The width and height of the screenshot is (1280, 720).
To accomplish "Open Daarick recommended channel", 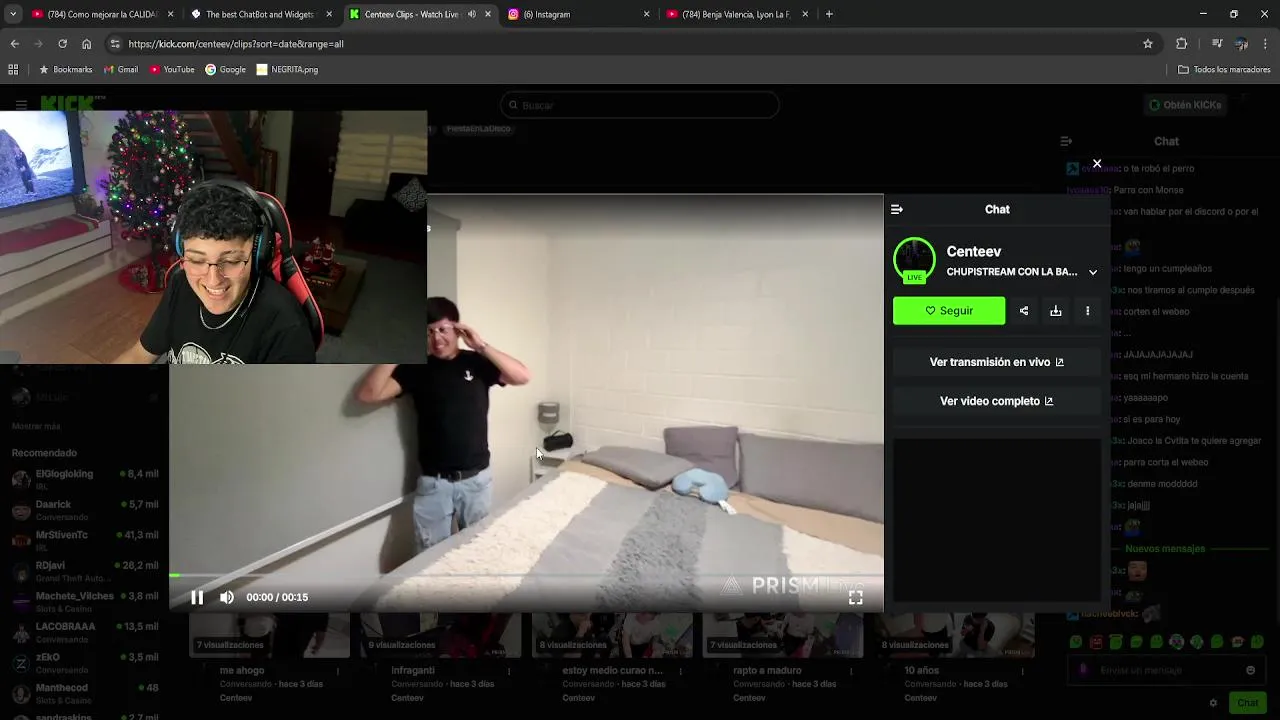I will (85, 510).
